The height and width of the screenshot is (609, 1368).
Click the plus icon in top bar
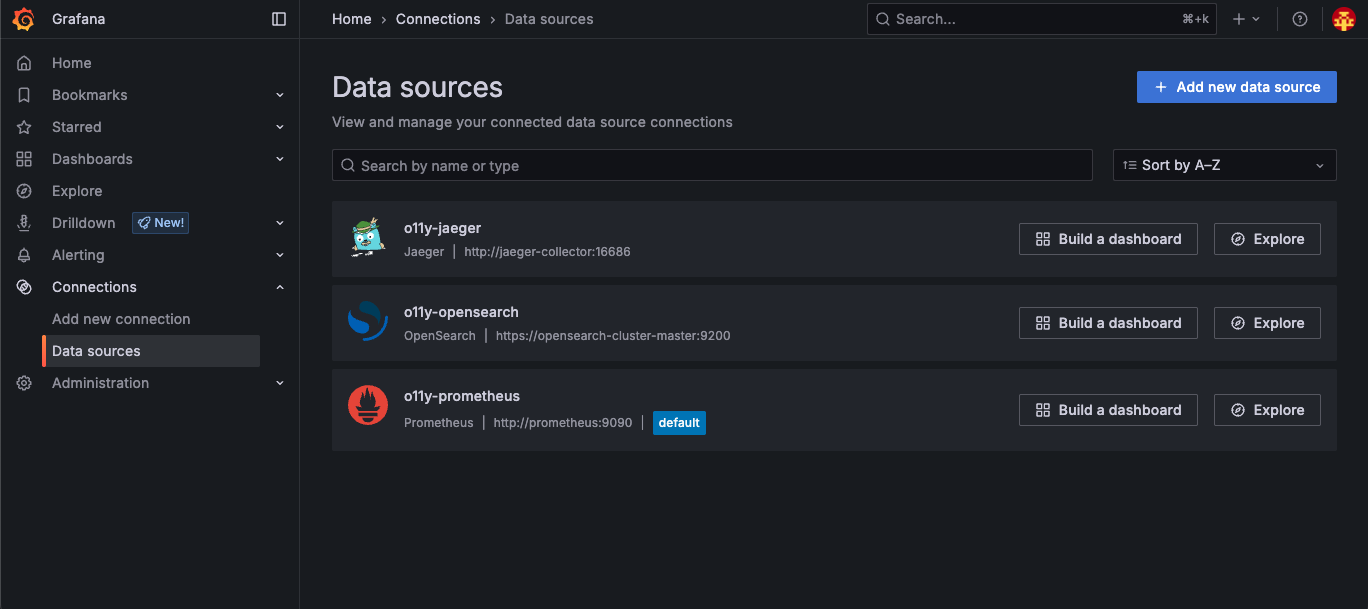coord(1239,19)
